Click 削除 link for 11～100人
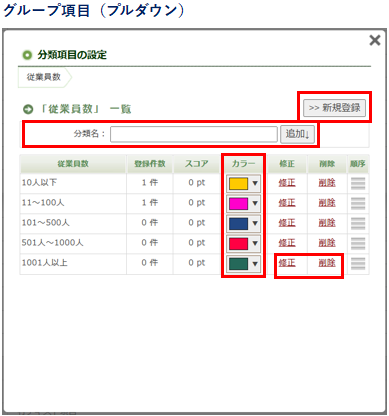389x416 pixels. [x=327, y=203]
